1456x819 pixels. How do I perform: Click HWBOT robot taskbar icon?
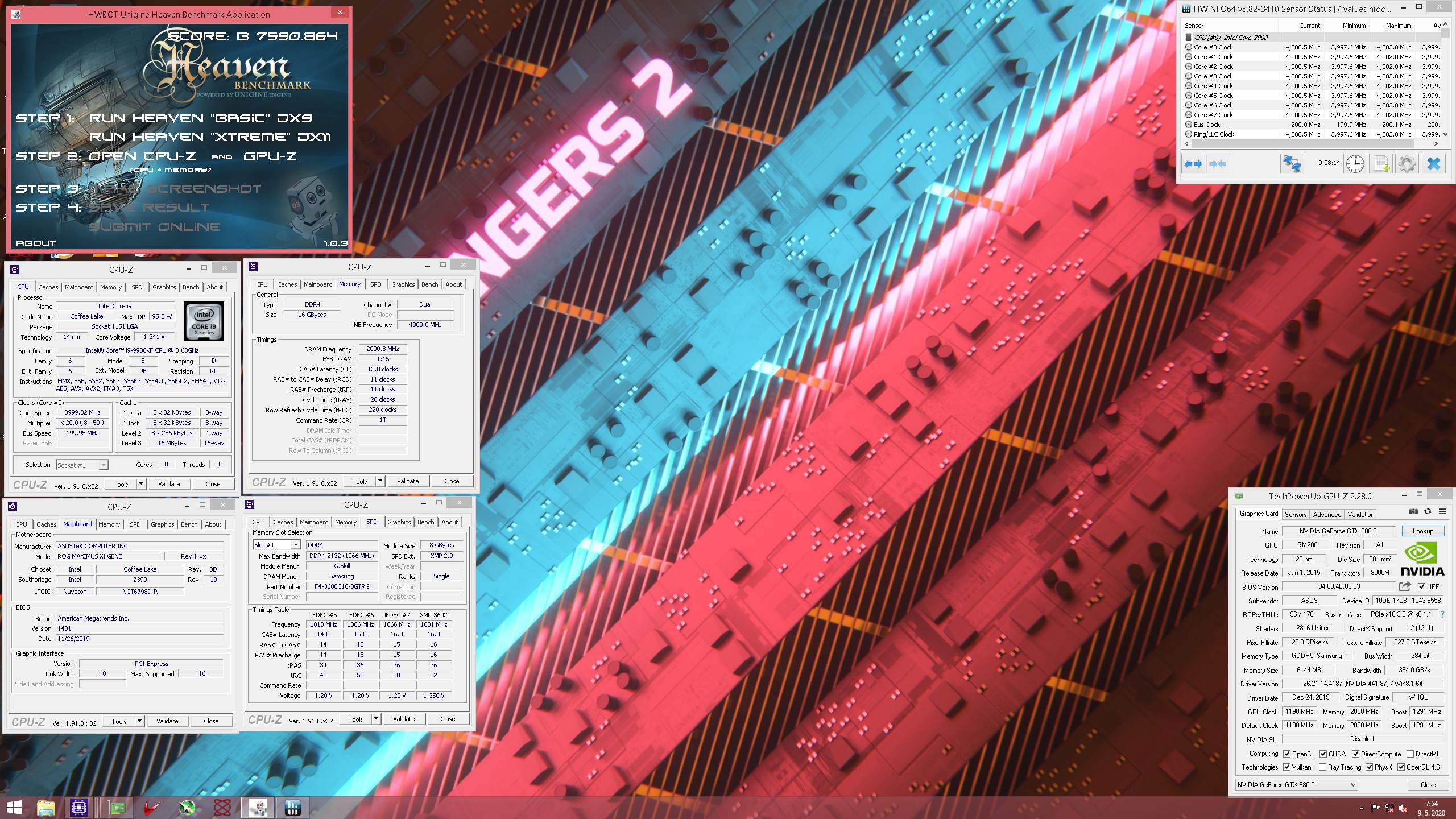coord(258,808)
